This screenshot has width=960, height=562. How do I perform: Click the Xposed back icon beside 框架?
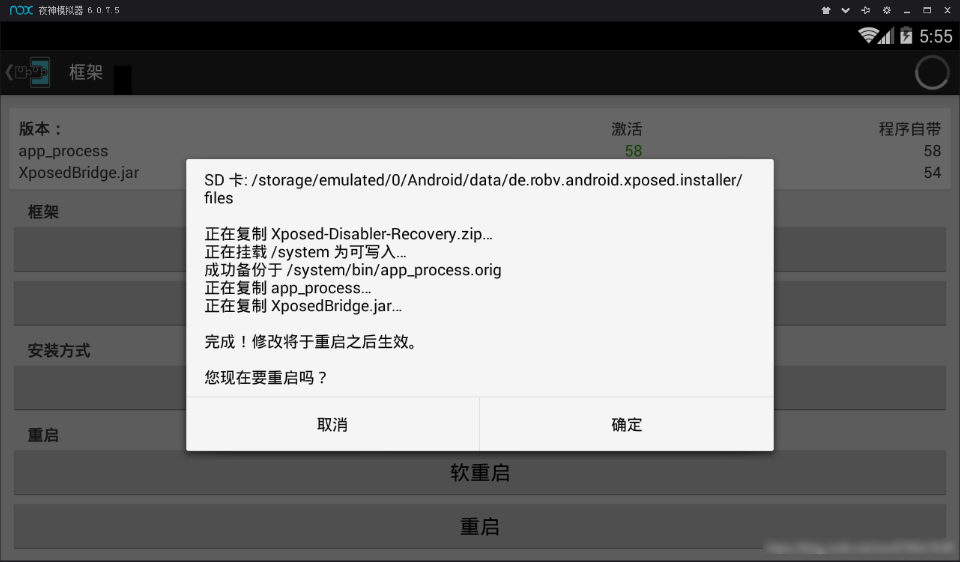click(28, 72)
